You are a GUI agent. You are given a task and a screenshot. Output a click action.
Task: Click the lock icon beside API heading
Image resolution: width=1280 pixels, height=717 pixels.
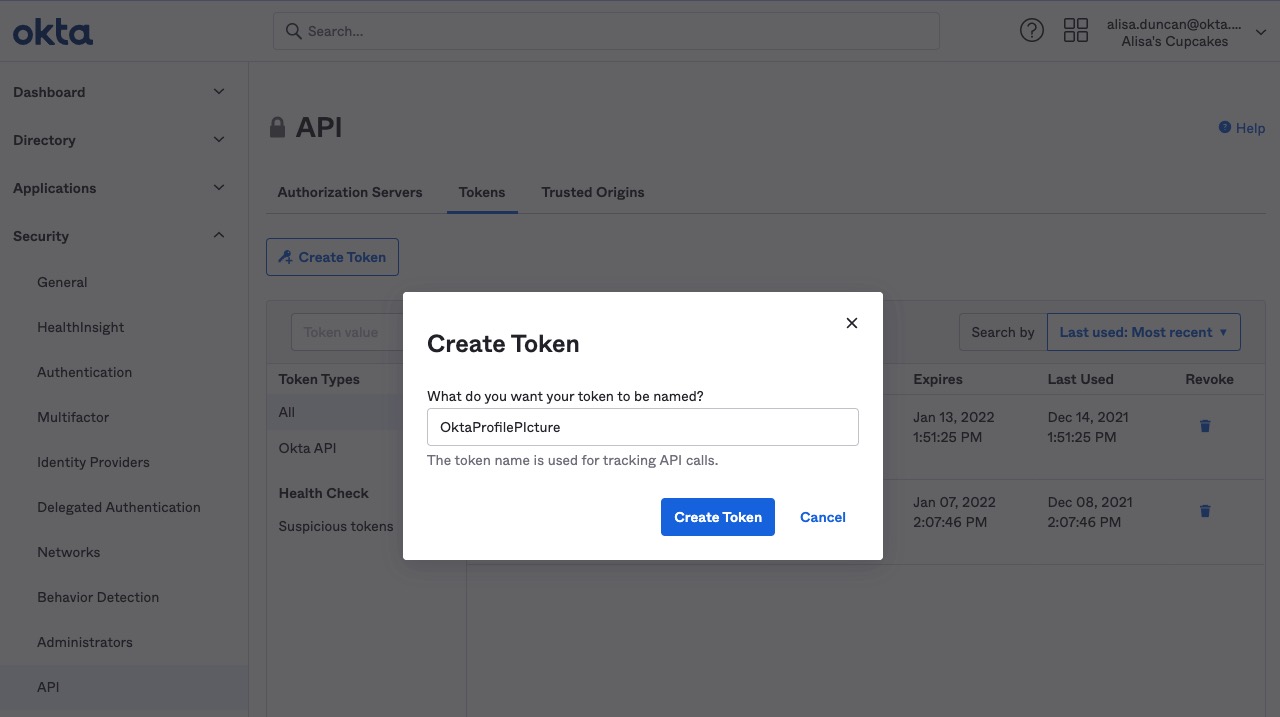pos(277,128)
